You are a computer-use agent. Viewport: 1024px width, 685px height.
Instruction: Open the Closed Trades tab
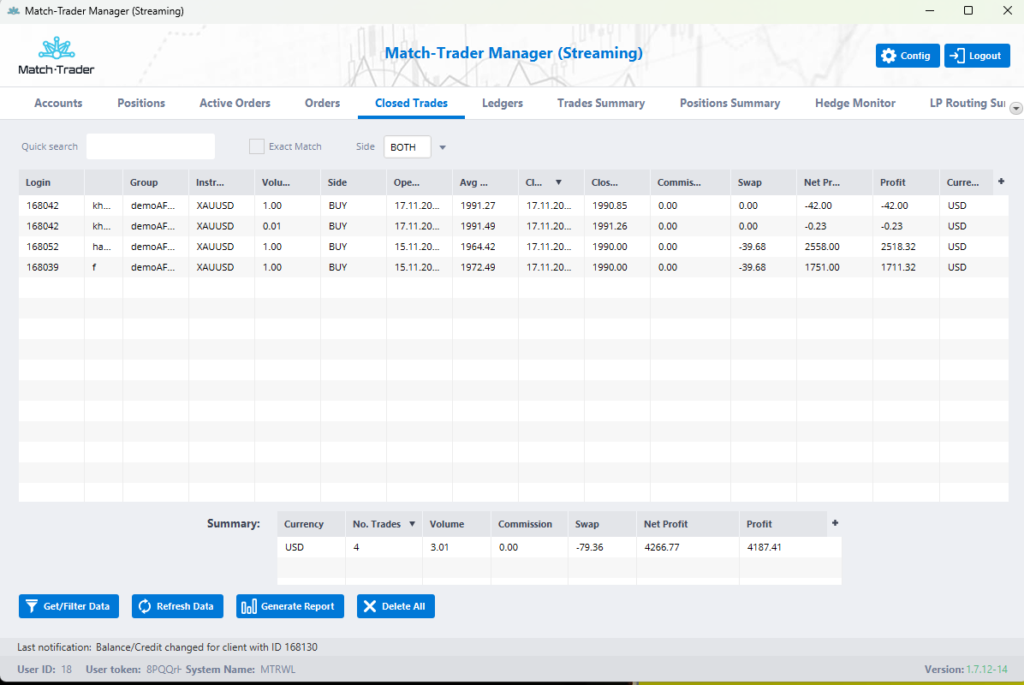(x=411, y=103)
